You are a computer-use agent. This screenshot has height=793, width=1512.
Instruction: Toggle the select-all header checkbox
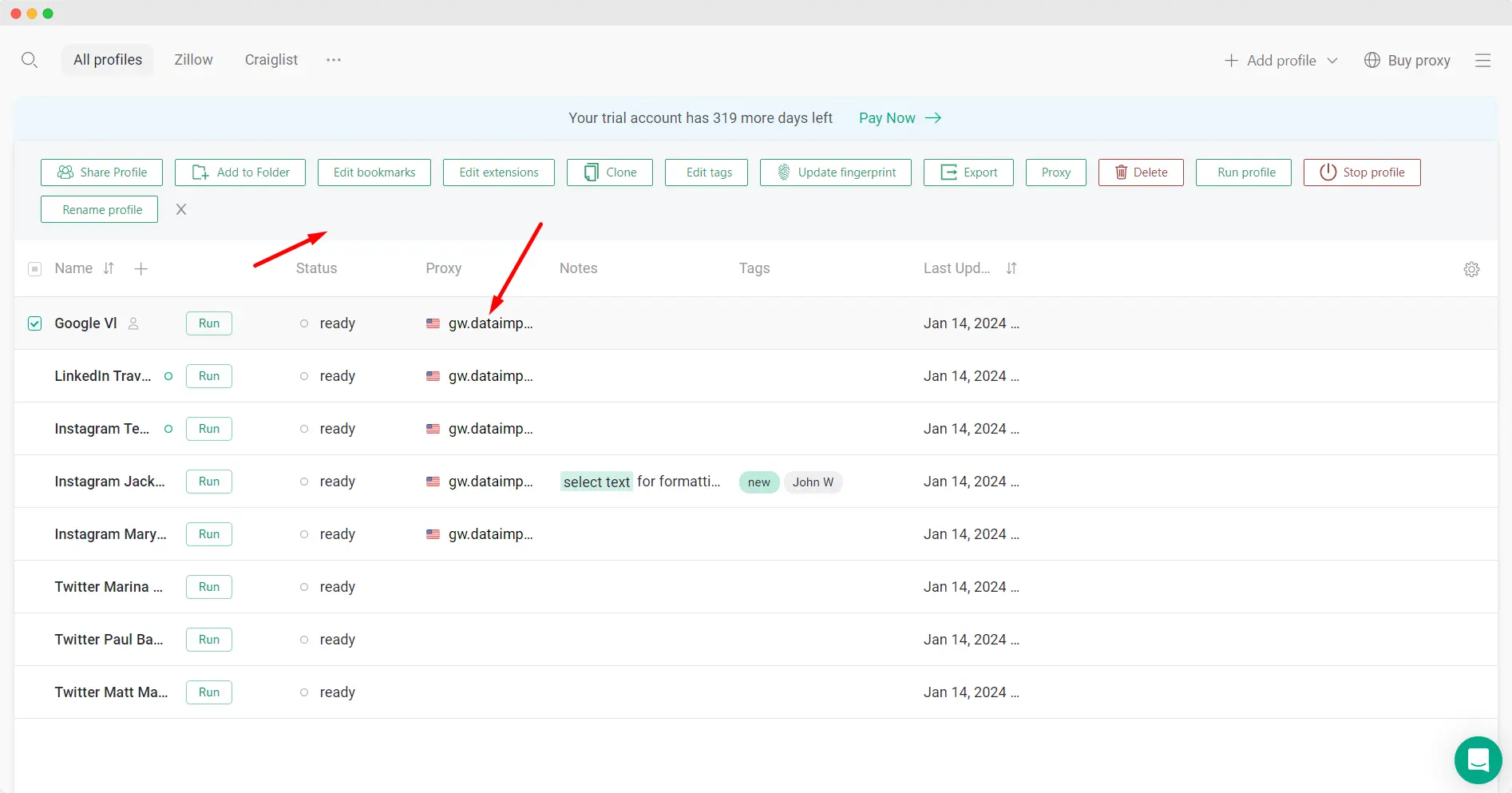tap(35, 269)
